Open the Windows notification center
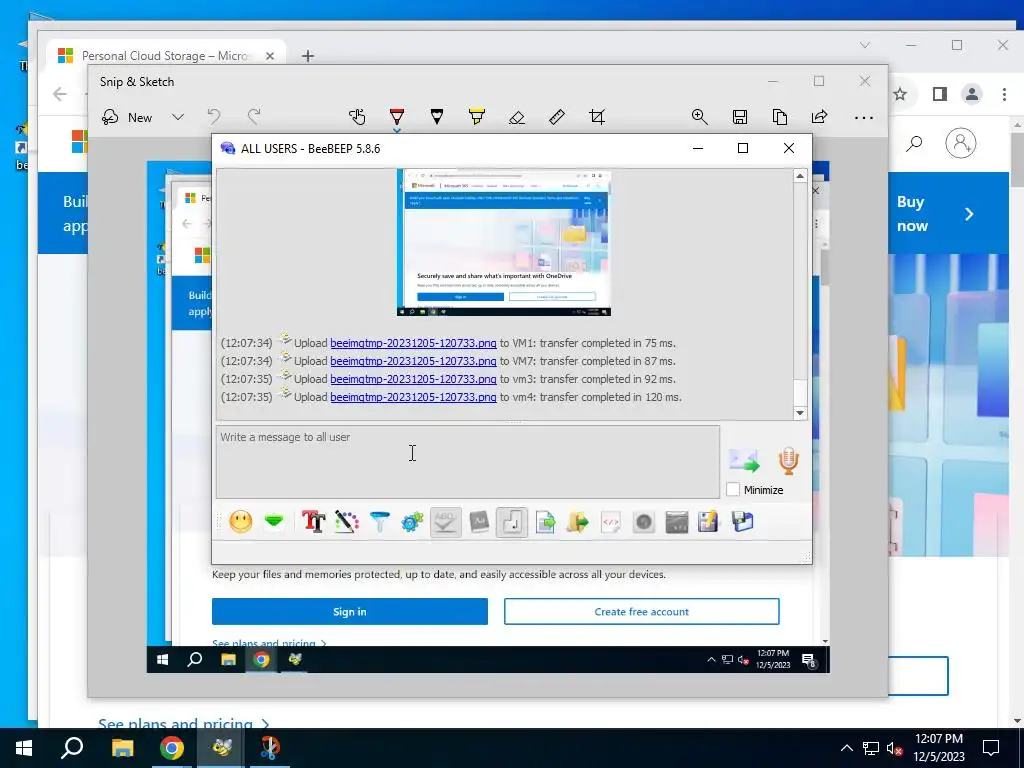Image resolution: width=1024 pixels, height=768 pixels. (991, 748)
